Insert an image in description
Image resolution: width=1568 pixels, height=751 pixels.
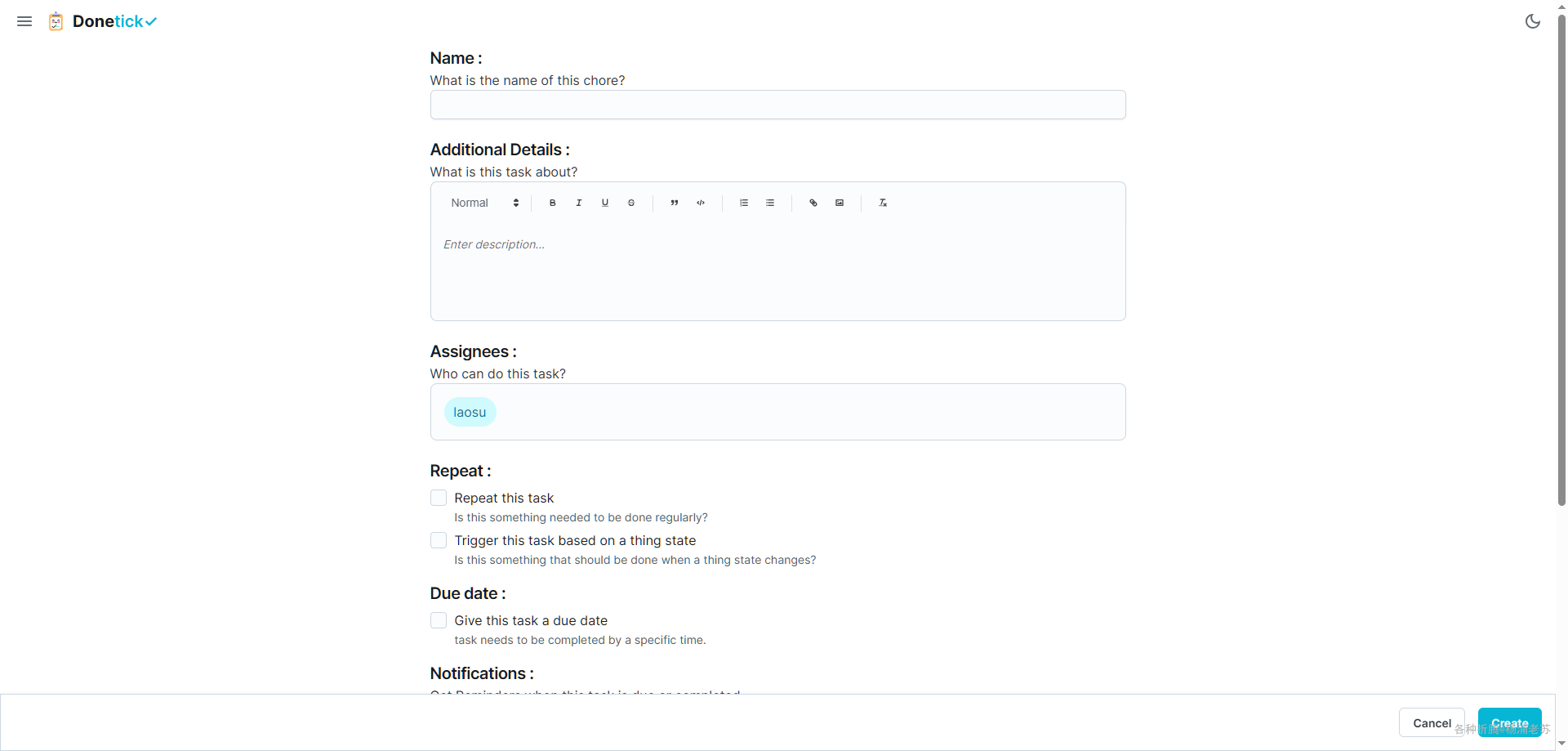(840, 203)
